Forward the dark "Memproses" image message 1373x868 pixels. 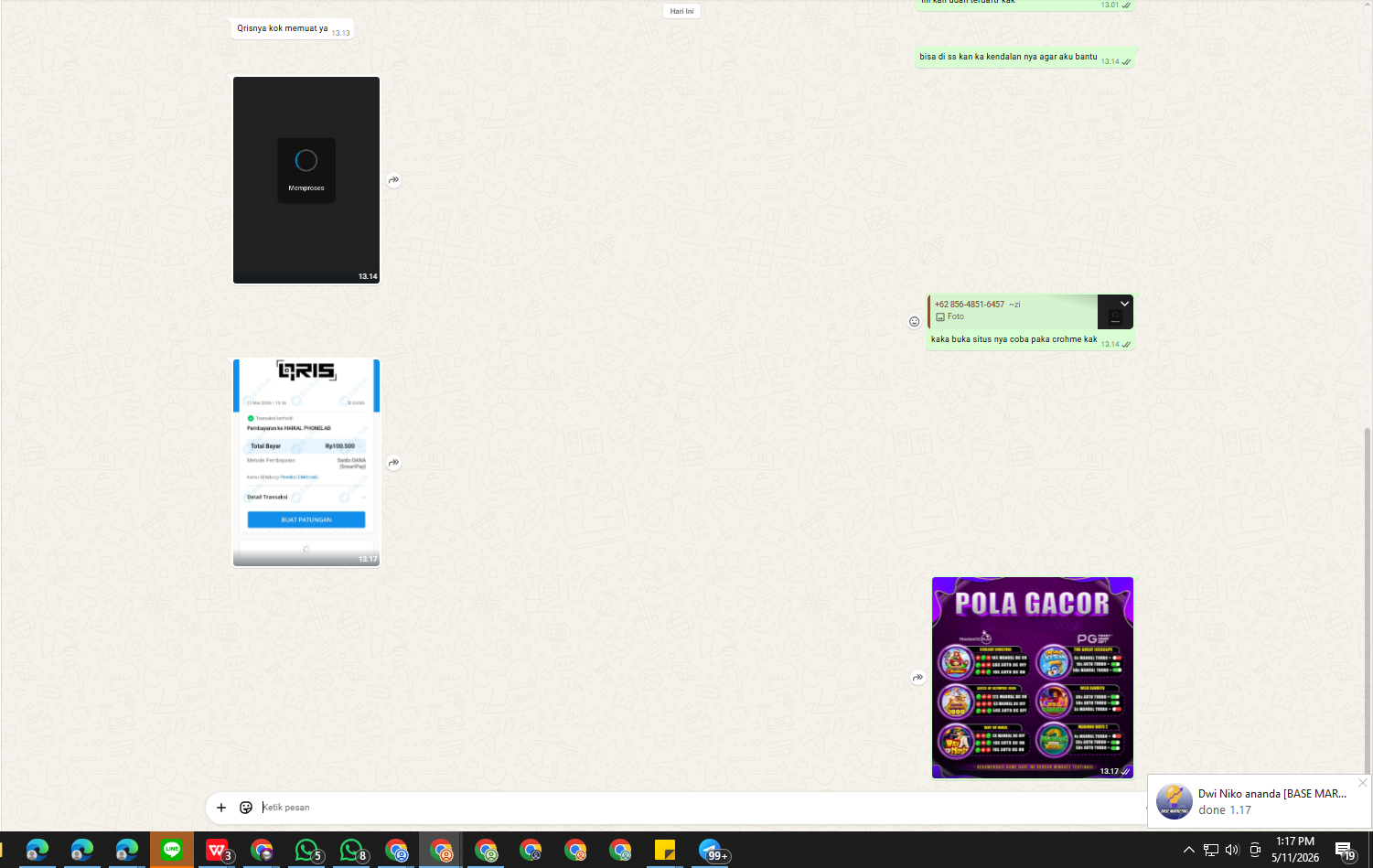(393, 180)
